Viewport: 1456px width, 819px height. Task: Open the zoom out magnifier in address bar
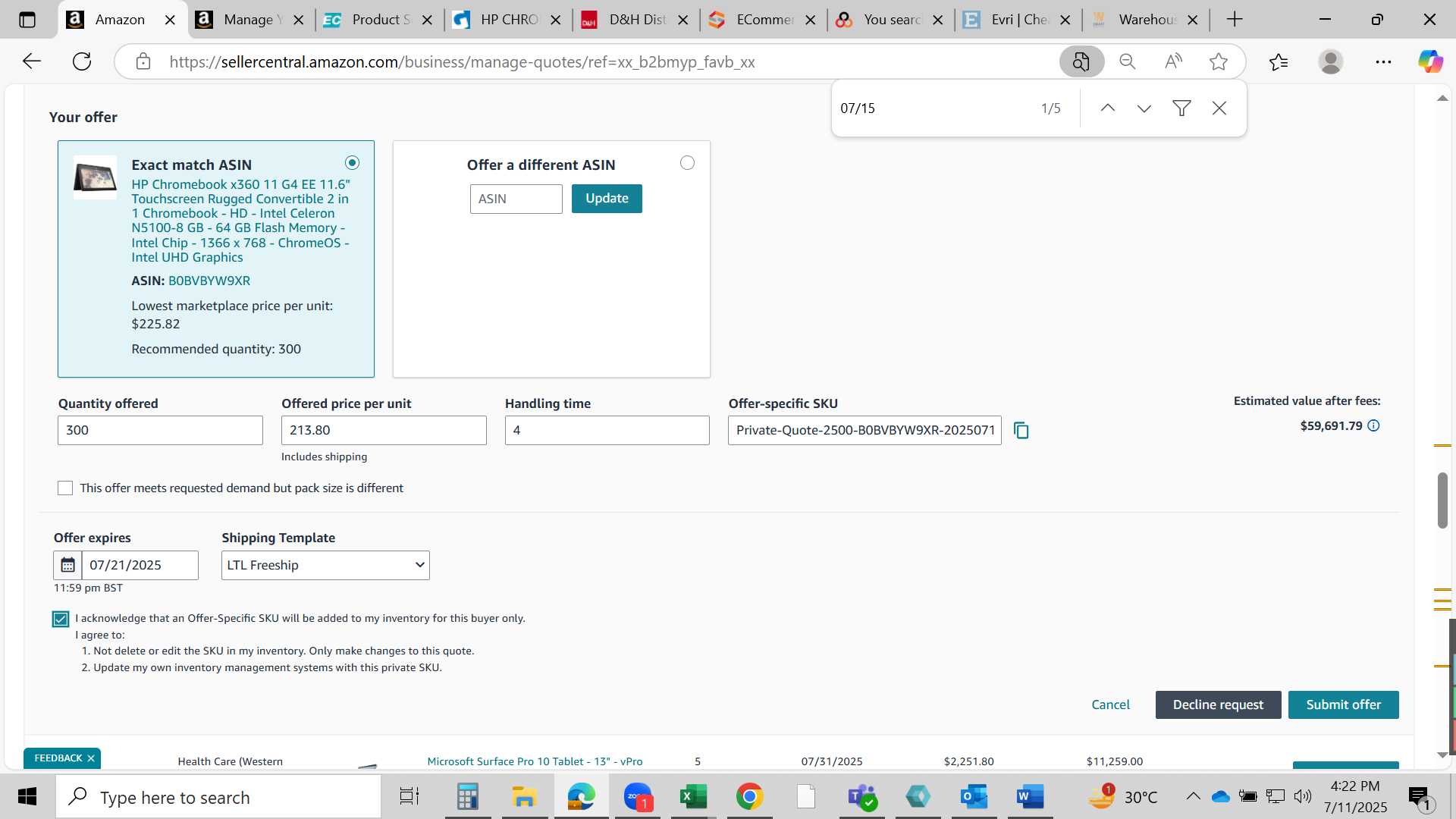1128,61
